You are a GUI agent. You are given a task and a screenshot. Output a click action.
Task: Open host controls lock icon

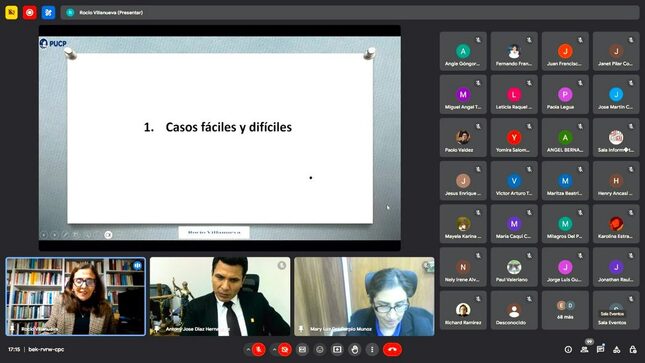(633, 349)
